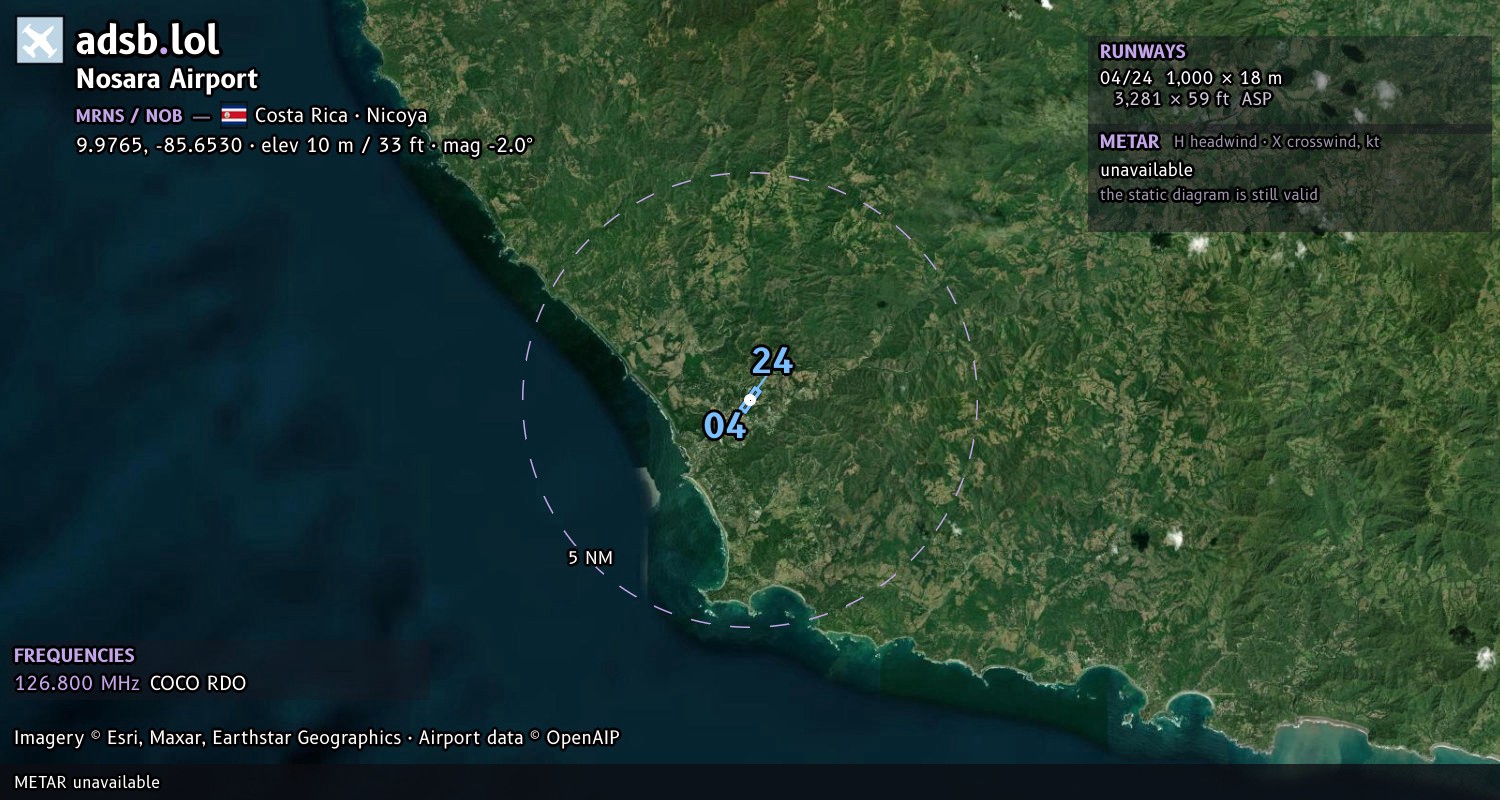
Task: Click the MRNS / NOB airport code
Action: click(129, 115)
